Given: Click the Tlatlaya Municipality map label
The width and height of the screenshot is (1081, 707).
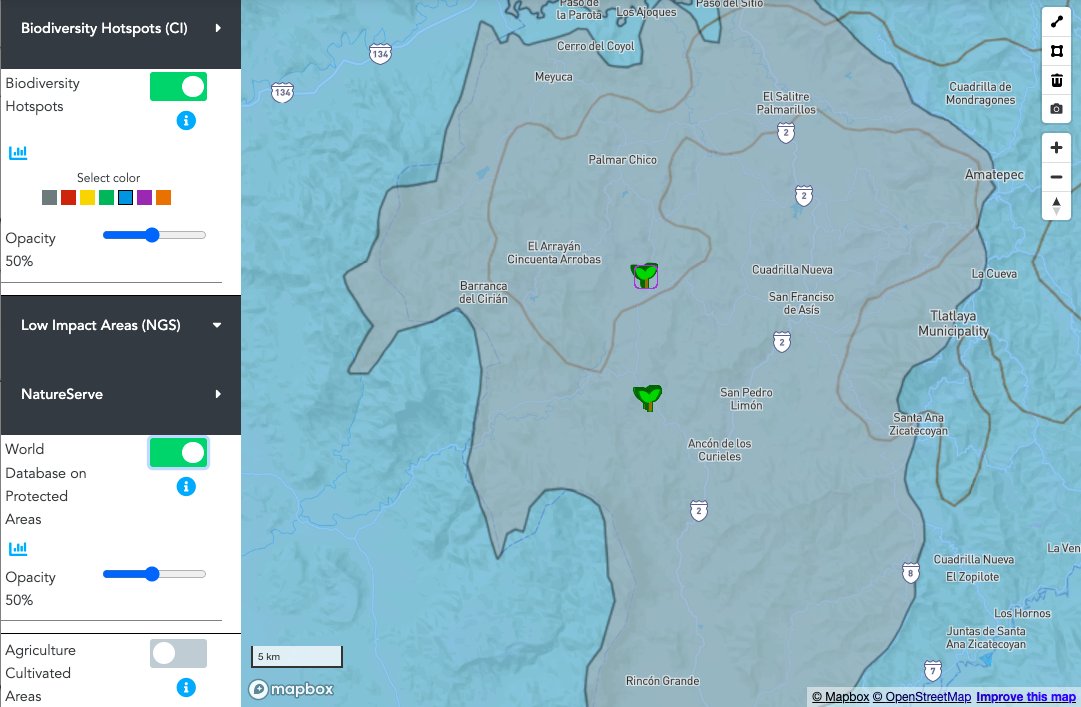Looking at the screenshot, I should click(953, 323).
